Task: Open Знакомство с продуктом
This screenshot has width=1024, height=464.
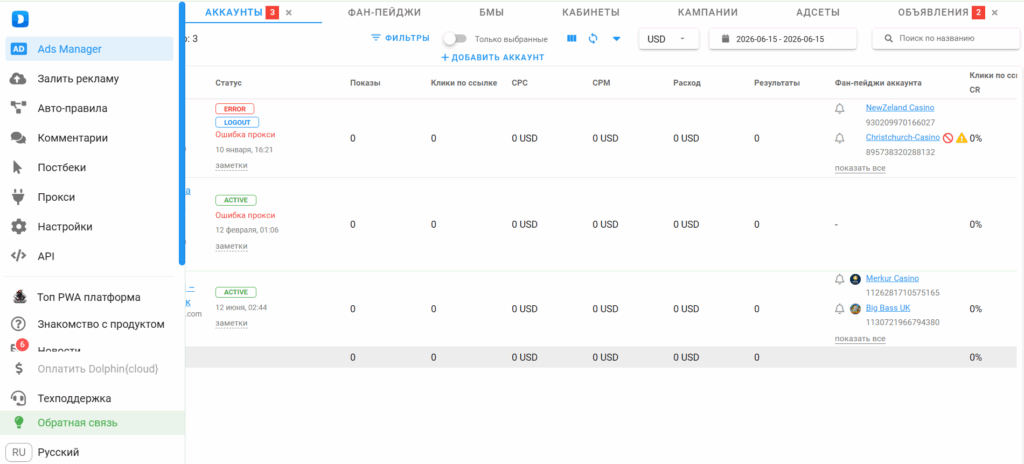Action: (101, 324)
